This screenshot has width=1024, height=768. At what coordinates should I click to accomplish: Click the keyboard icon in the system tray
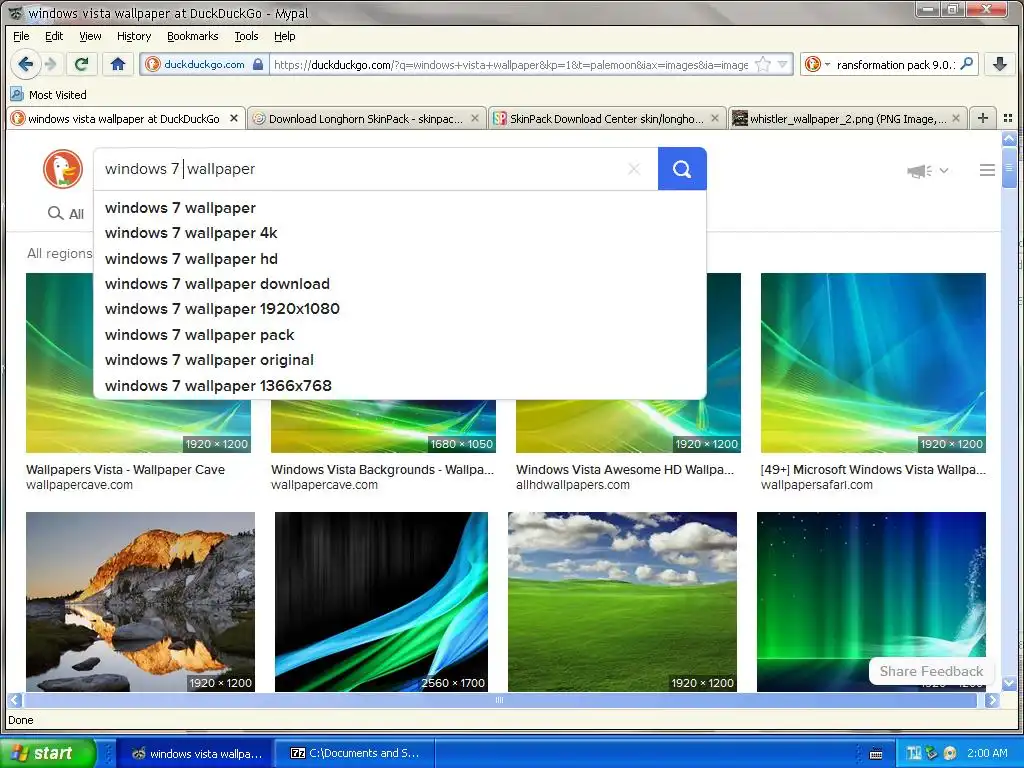click(x=876, y=754)
